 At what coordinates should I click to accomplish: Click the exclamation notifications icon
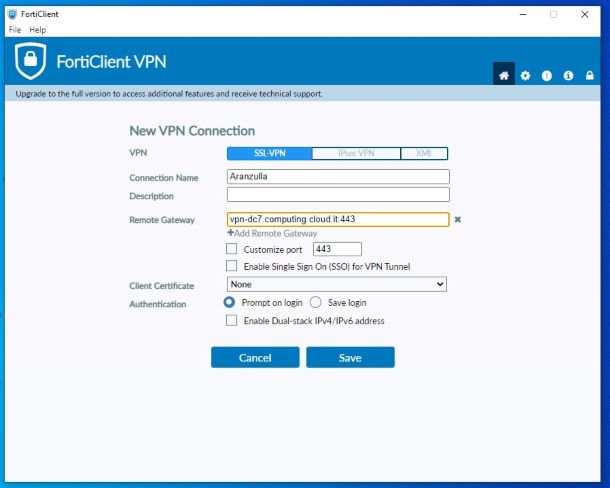[547, 75]
